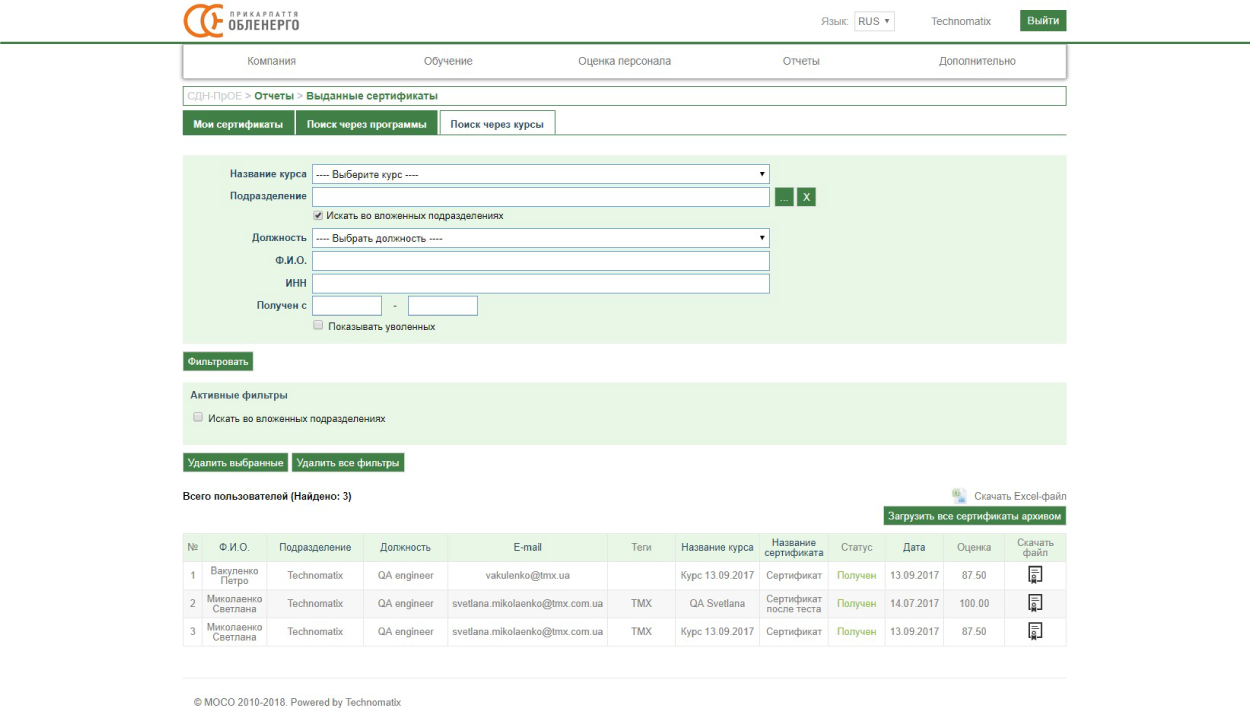Open the Technomatix user profile link
The height and width of the screenshot is (713, 1250).
[x=961, y=21]
